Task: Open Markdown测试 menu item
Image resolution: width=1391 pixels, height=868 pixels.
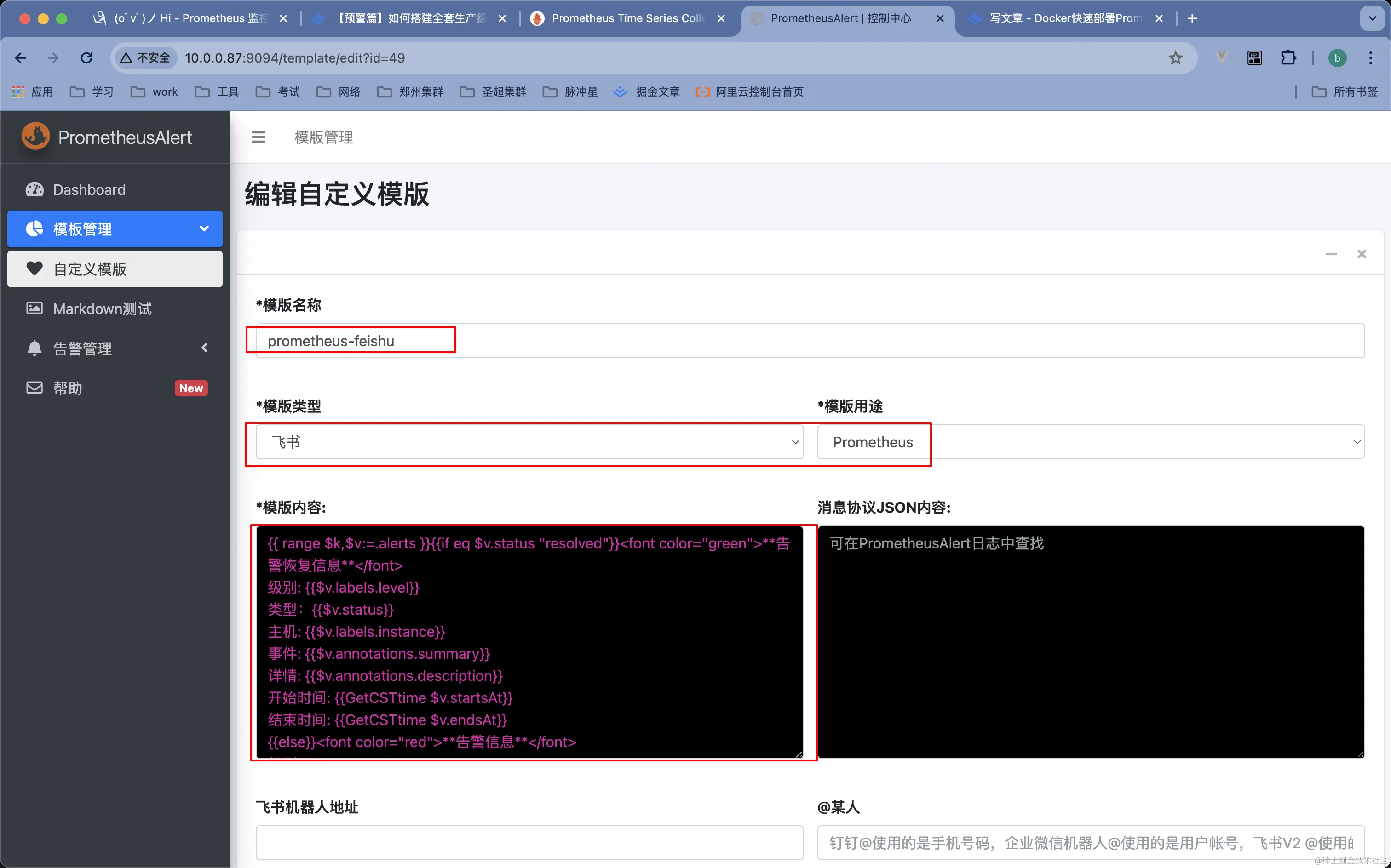Action: (x=102, y=309)
